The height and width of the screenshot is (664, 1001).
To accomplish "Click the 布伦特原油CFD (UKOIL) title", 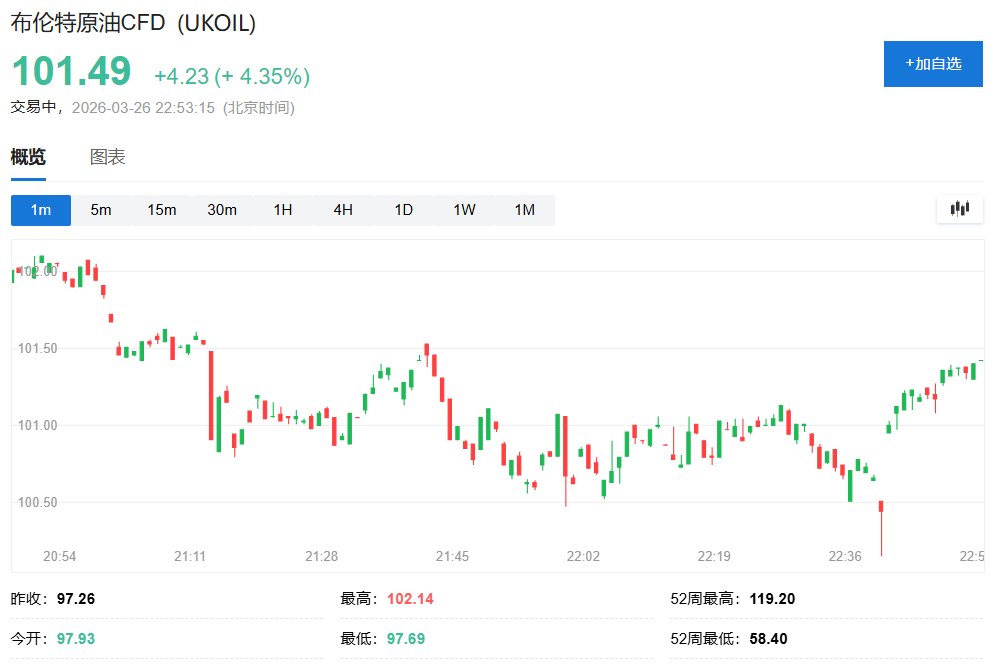I will tap(133, 24).
